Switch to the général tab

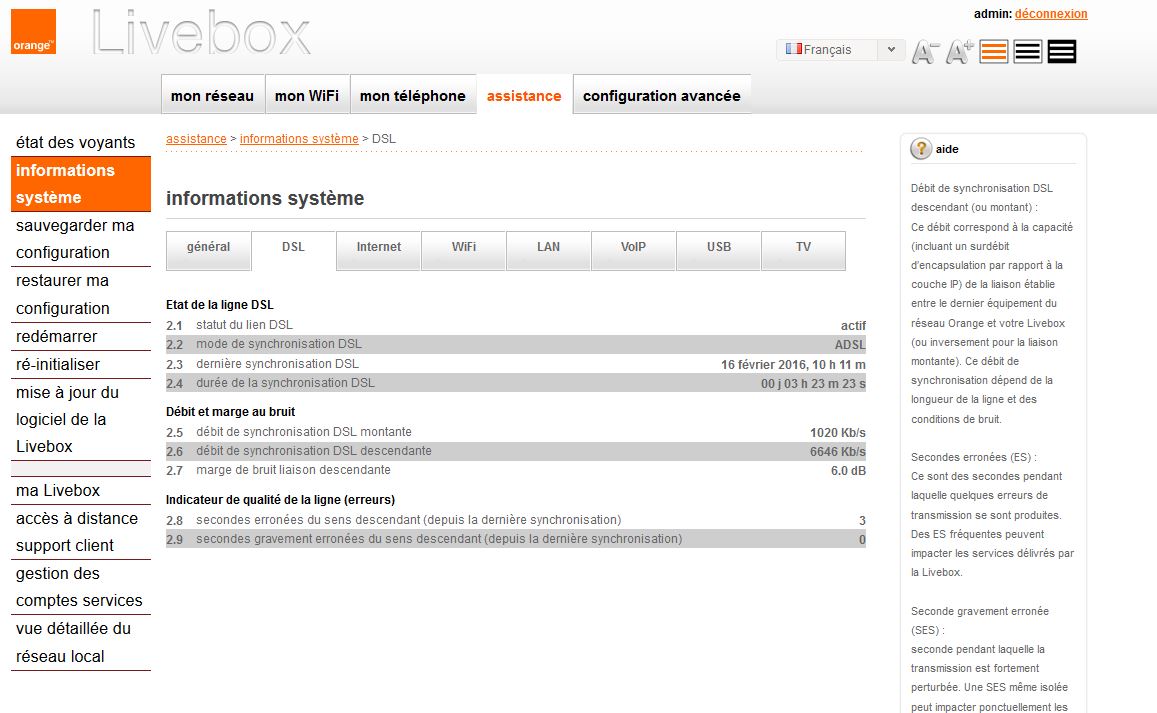(x=208, y=248)
